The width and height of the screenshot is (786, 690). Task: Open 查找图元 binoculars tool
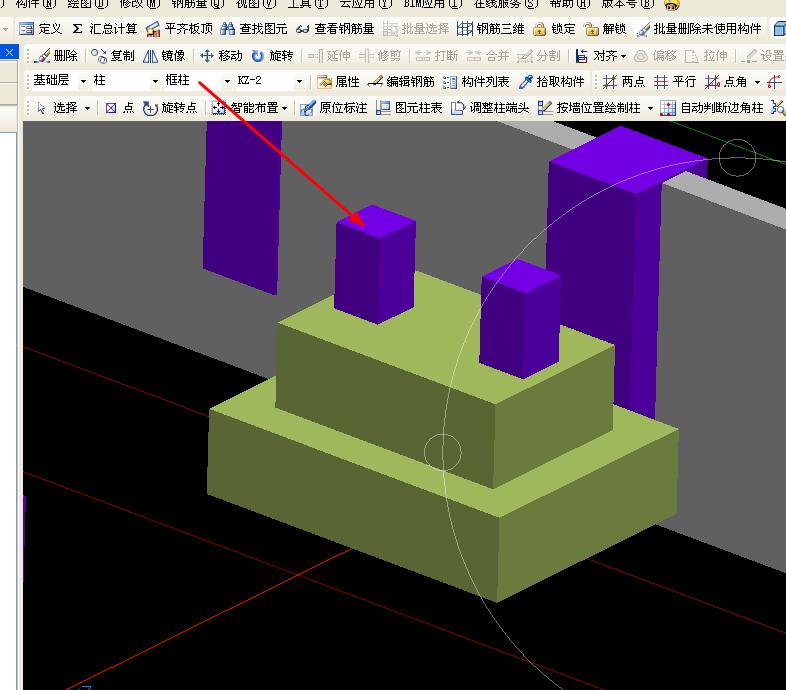(227, 29)
